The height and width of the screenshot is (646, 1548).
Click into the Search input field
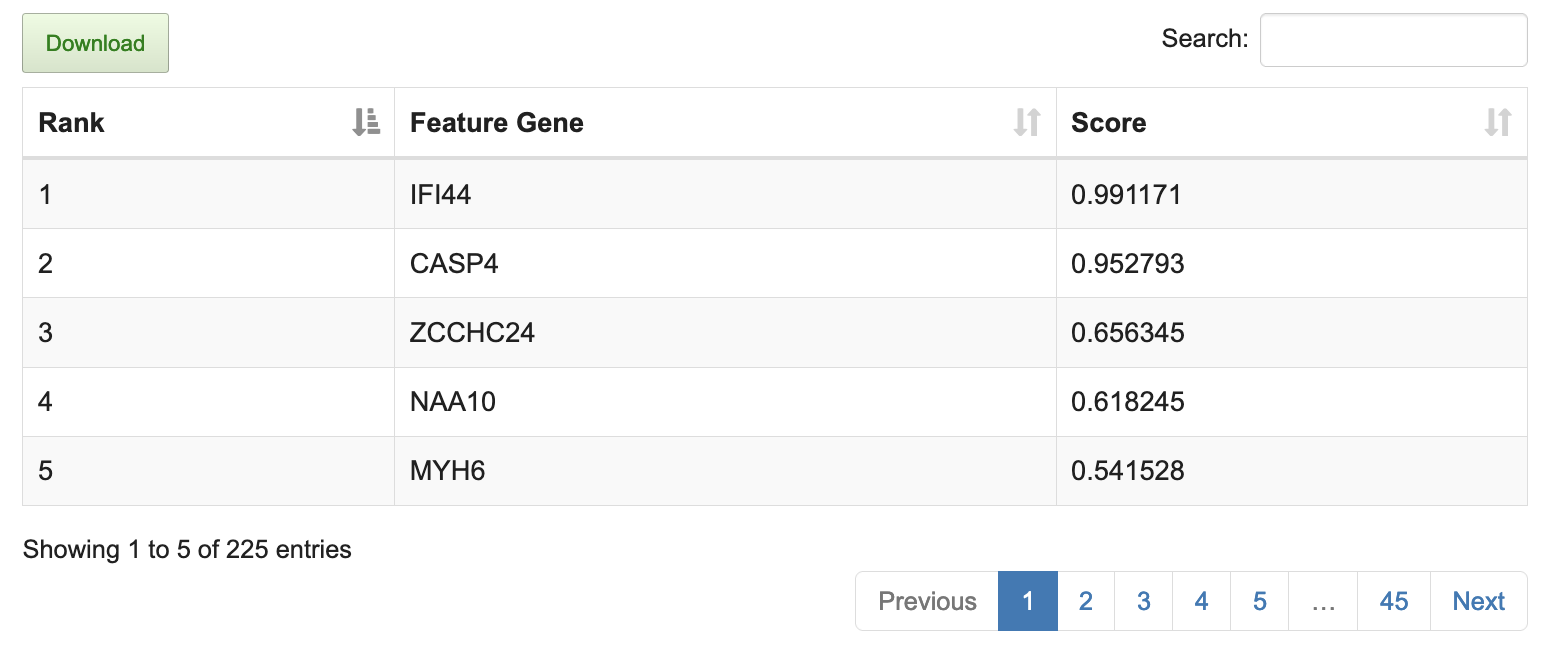tap(1392, 40)
